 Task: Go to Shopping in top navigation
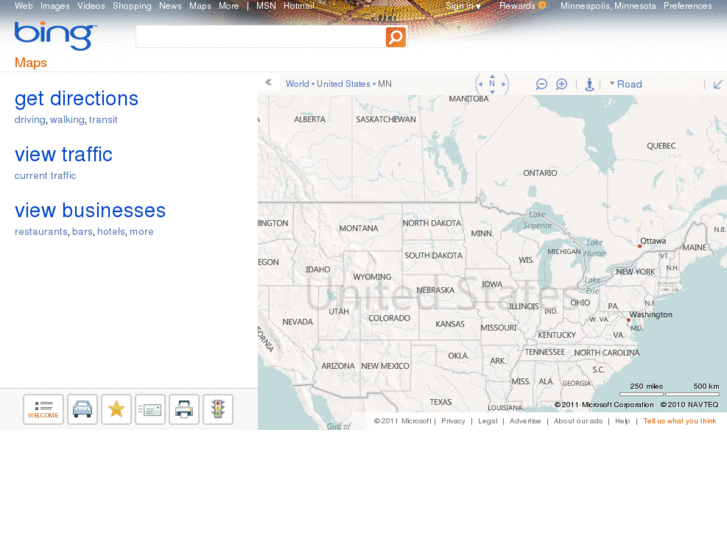(132, 6)
